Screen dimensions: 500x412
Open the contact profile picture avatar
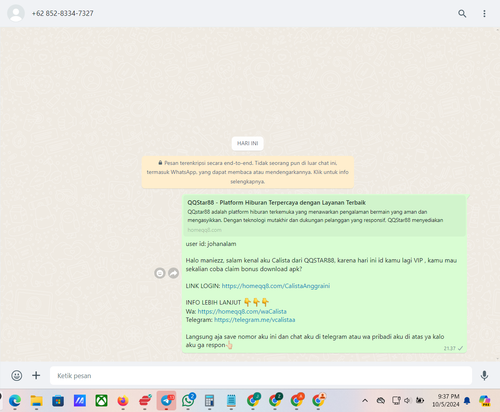tap(16, 13)
